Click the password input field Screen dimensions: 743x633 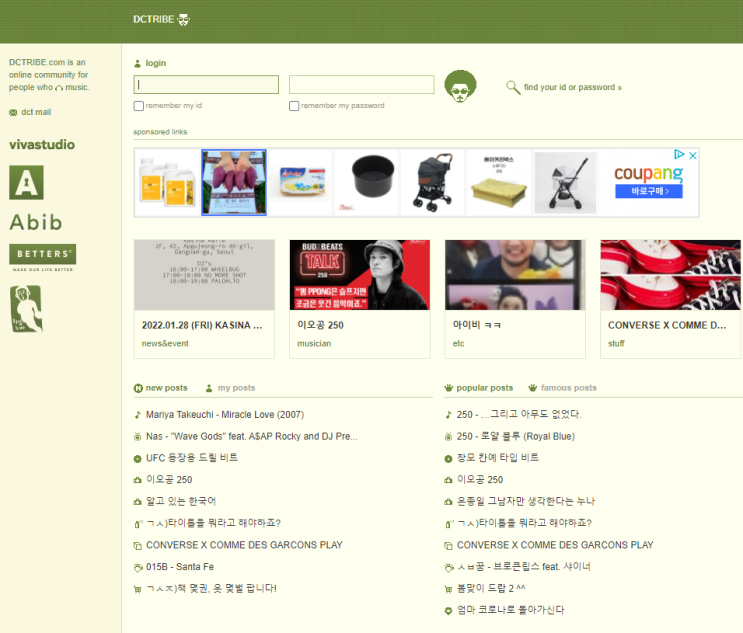click(x=362, y=84)
